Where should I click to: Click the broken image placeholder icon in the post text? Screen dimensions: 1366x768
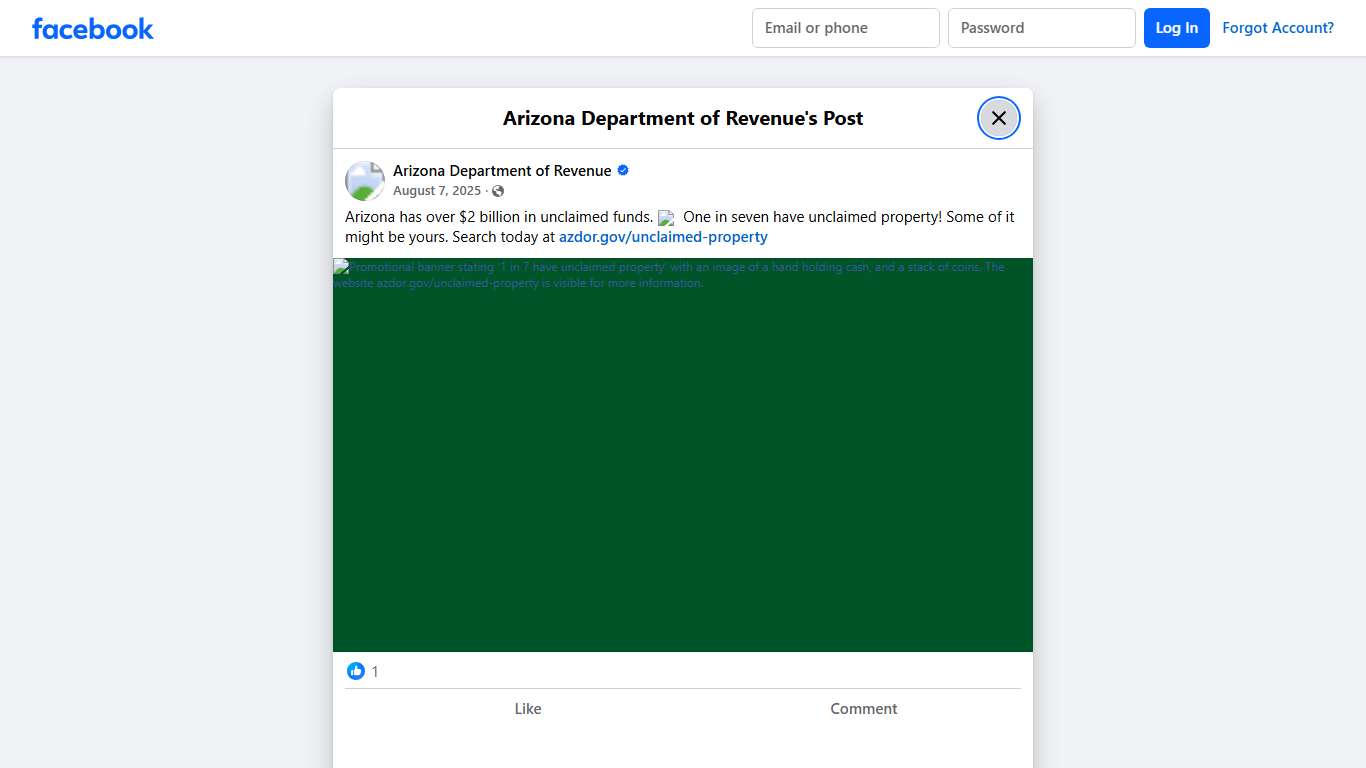[x=666, y=218]
